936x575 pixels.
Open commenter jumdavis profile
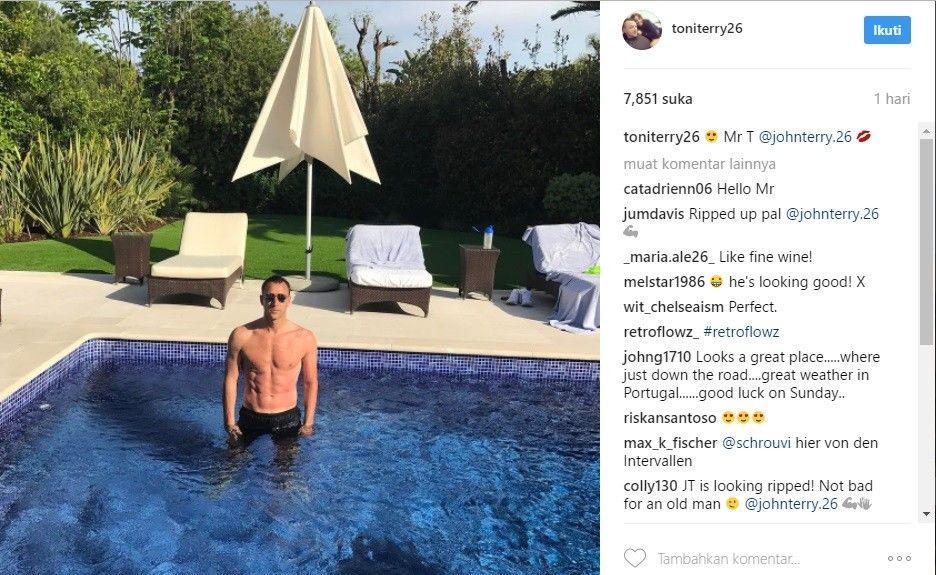tap(654, 214)
